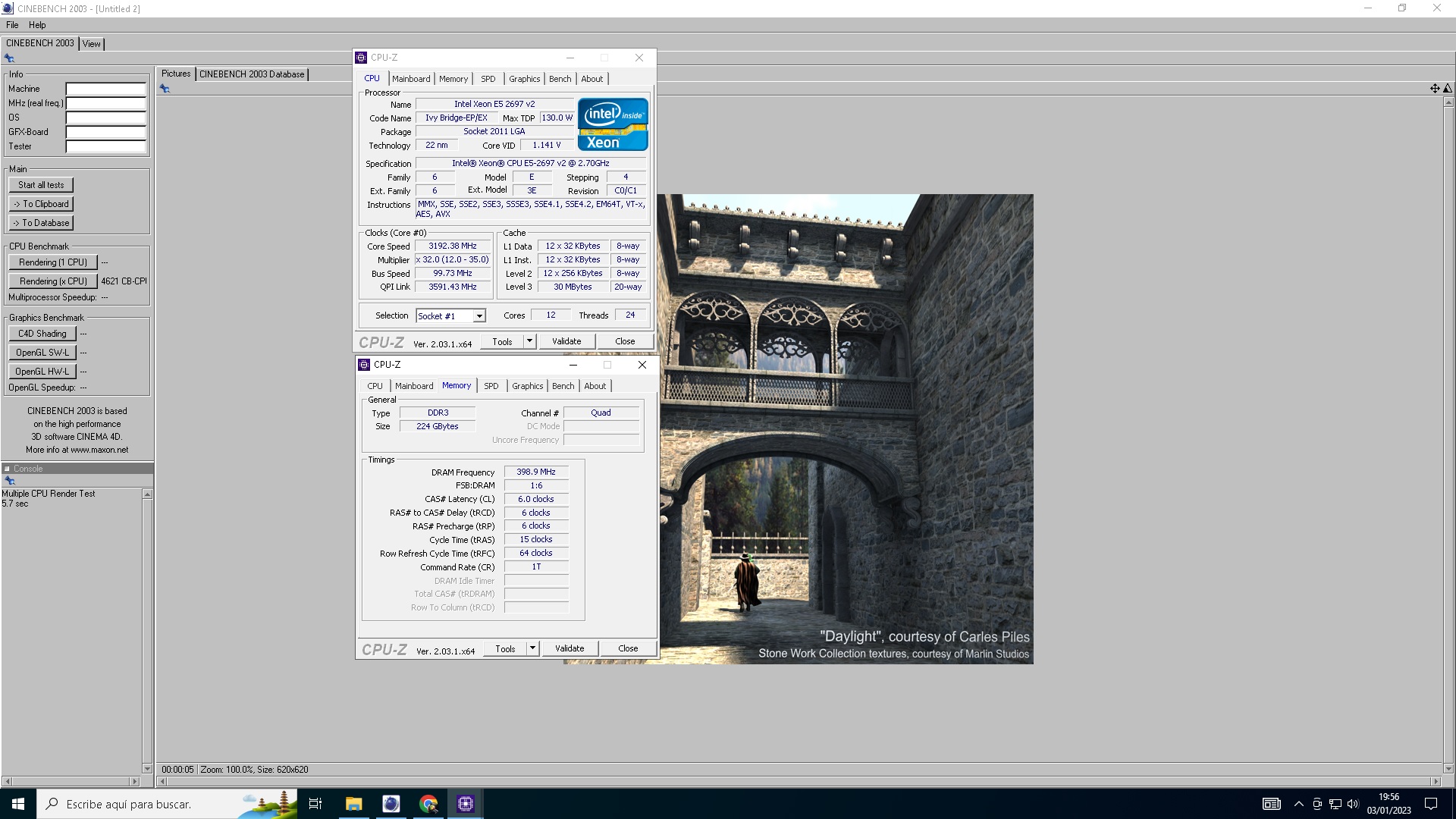1456x819 pixels.
Task: Run Rendering (x CPU) benchmark
Action: point(53,281)
